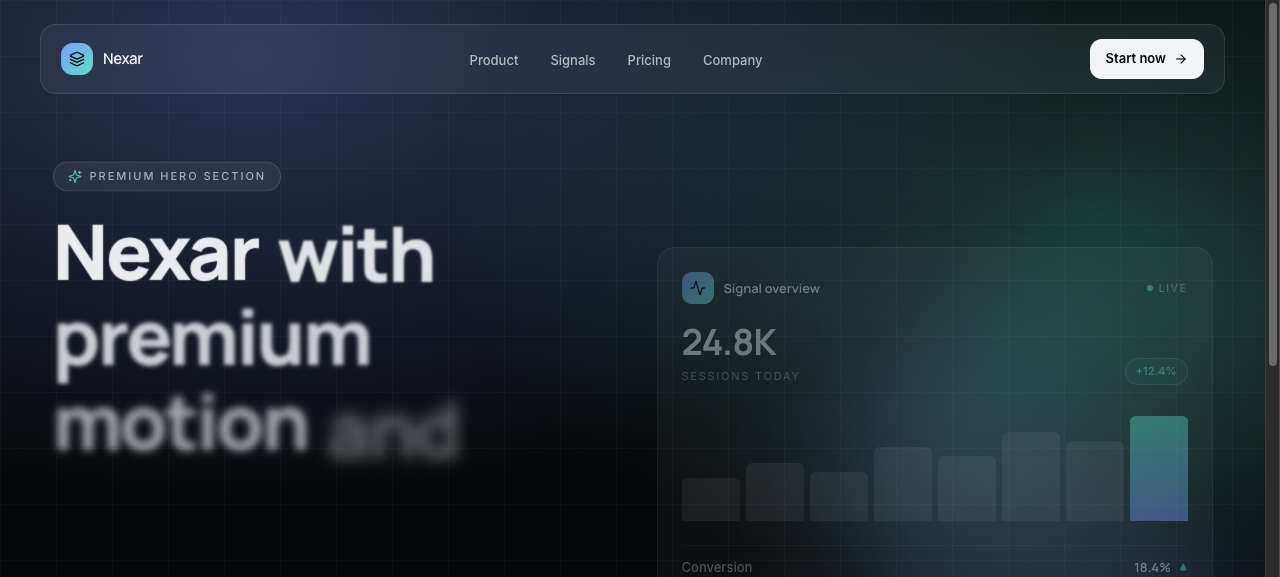Click the Nexar layered logo icon

coord(77,59)
